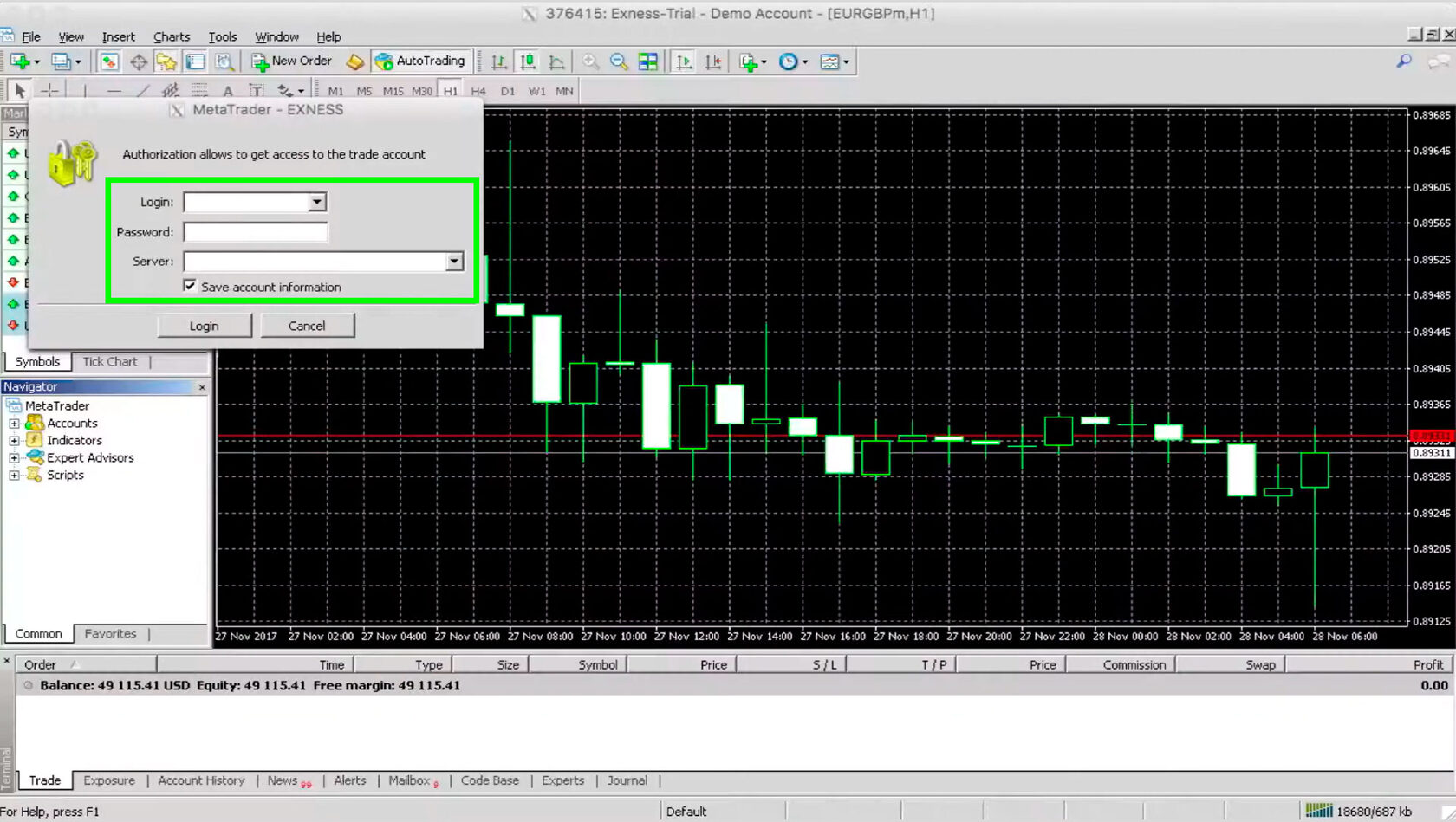Click the Login button in dialog

(204, 326)
